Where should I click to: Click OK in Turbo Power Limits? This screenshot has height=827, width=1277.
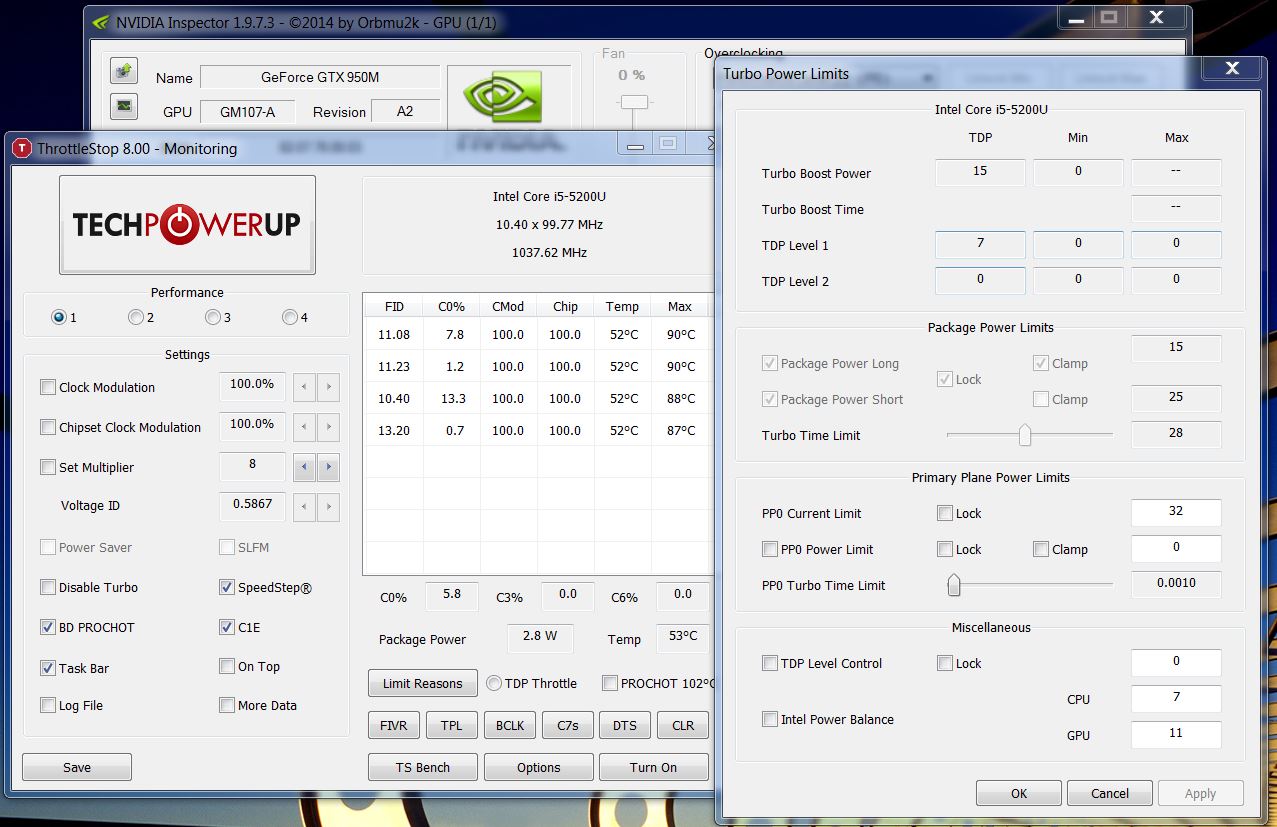pyautogui.click(x=1019, y=793)
